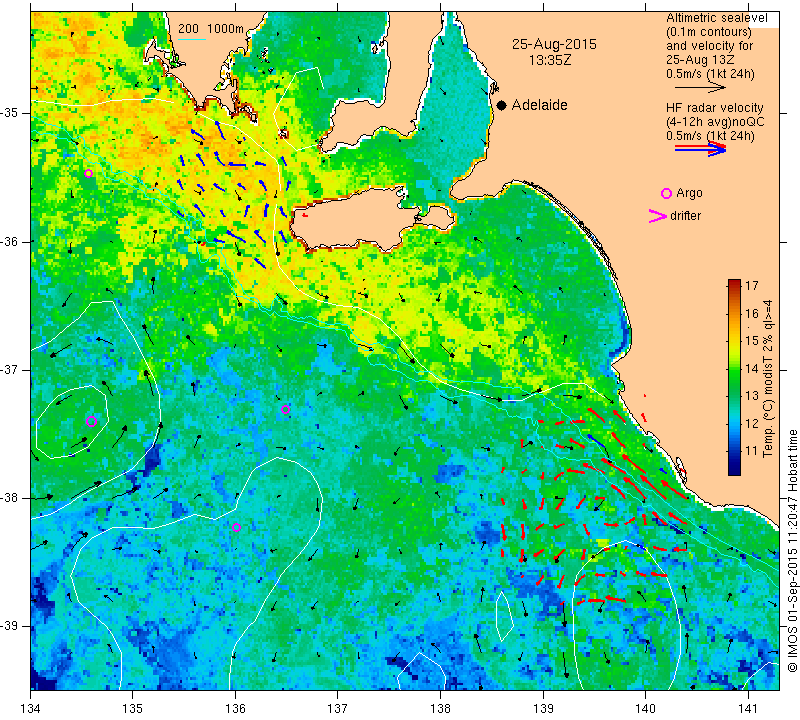Click the latitude axis label -37
The width and height of the screenshot is (800, 720).
click(x=12, y=369)
